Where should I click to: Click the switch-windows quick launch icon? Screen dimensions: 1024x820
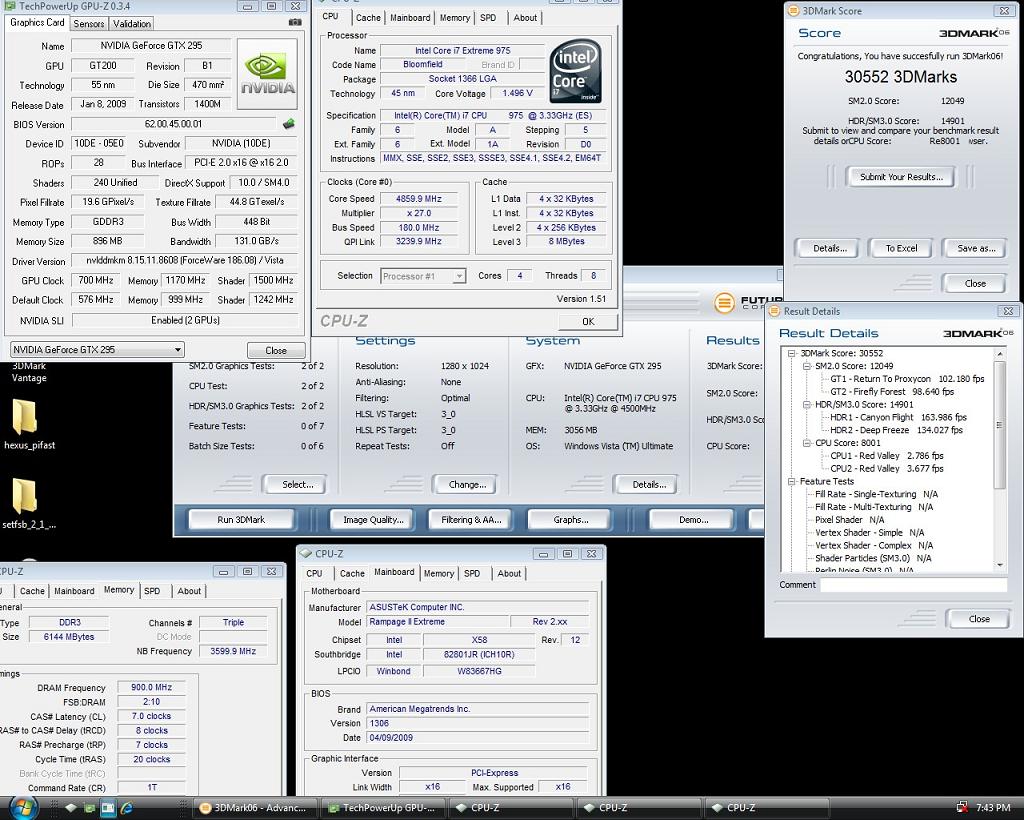[108, 808]
